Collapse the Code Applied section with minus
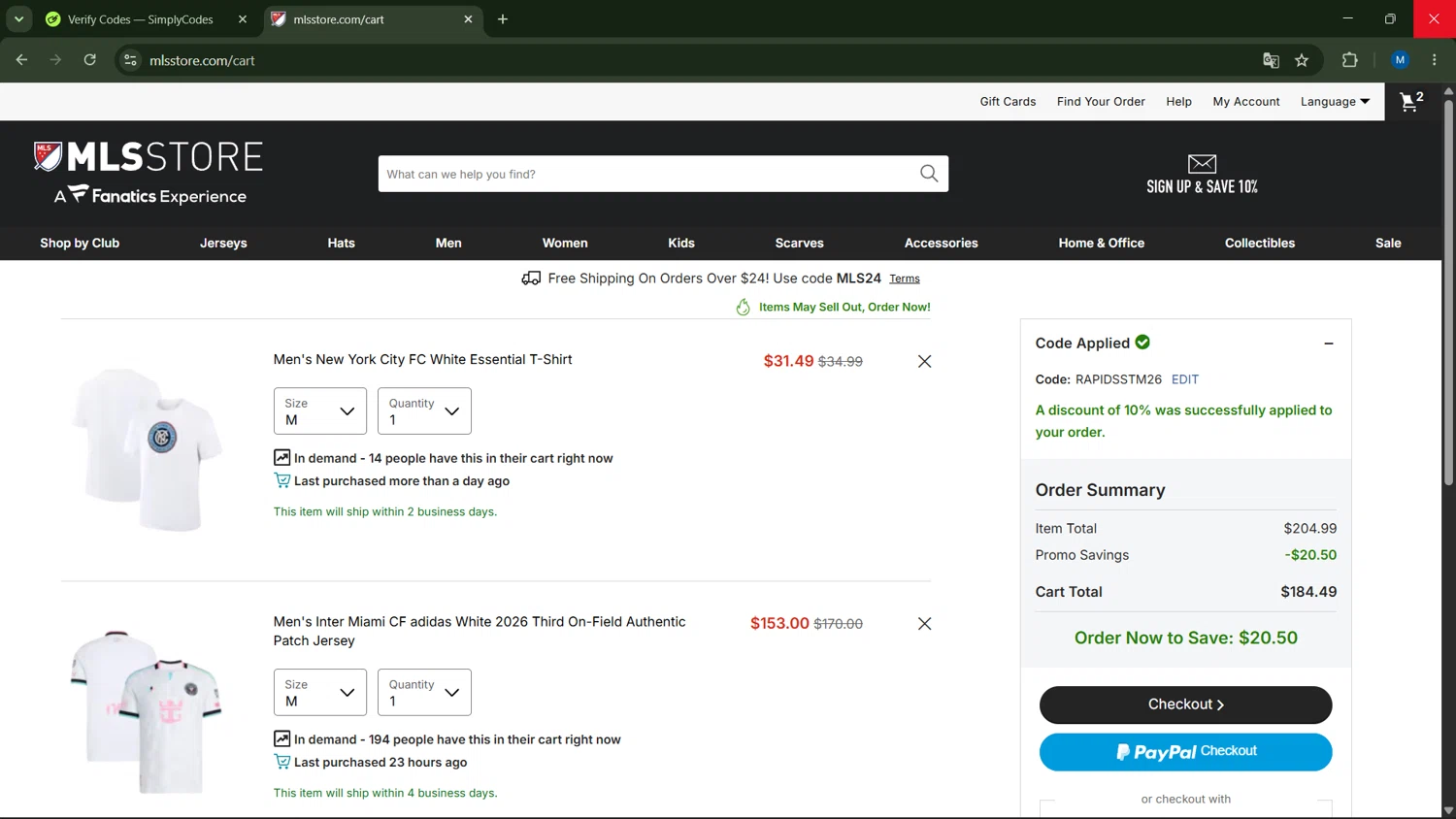Screen dimensions: 1456x819 click(x=1329, y=344)
